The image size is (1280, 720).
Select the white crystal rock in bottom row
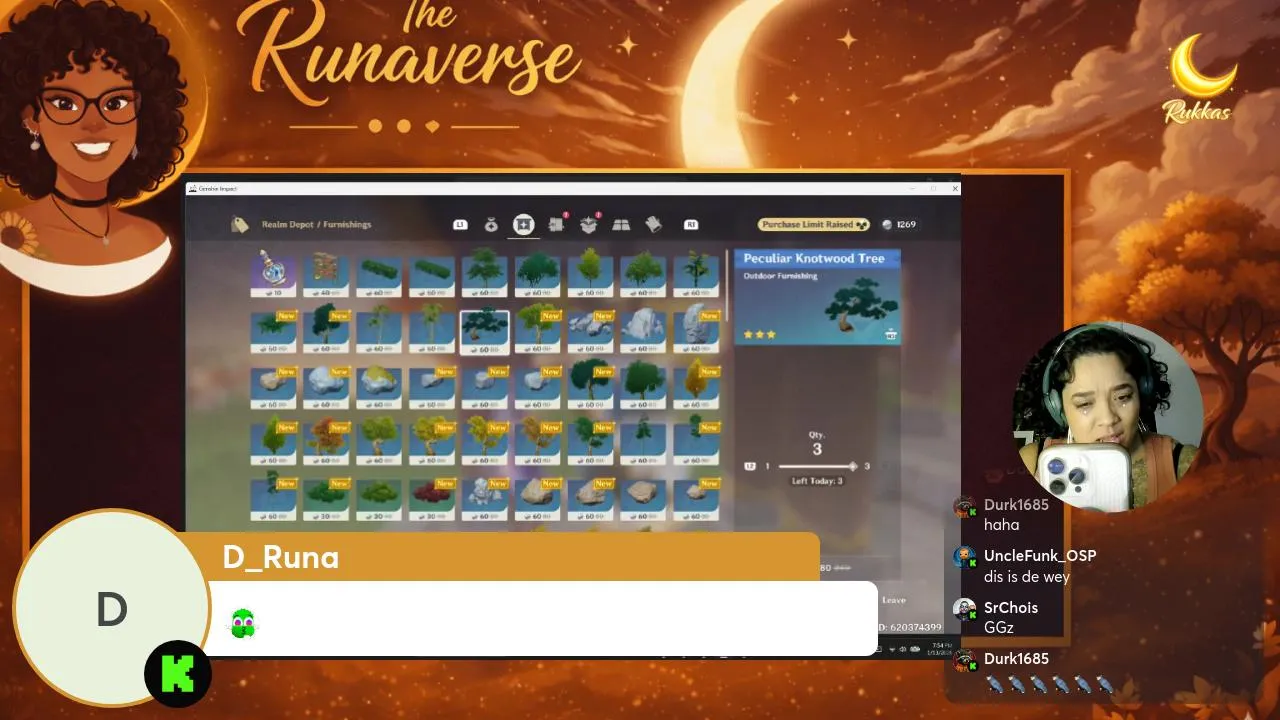(x=484, y=502)
